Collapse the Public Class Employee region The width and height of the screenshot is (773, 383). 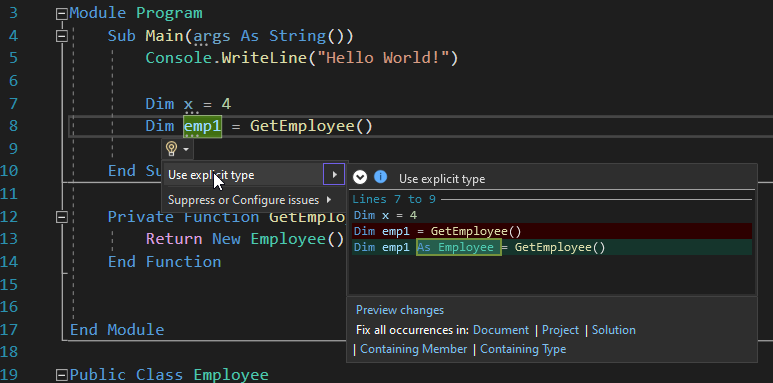tap(62, 375)
